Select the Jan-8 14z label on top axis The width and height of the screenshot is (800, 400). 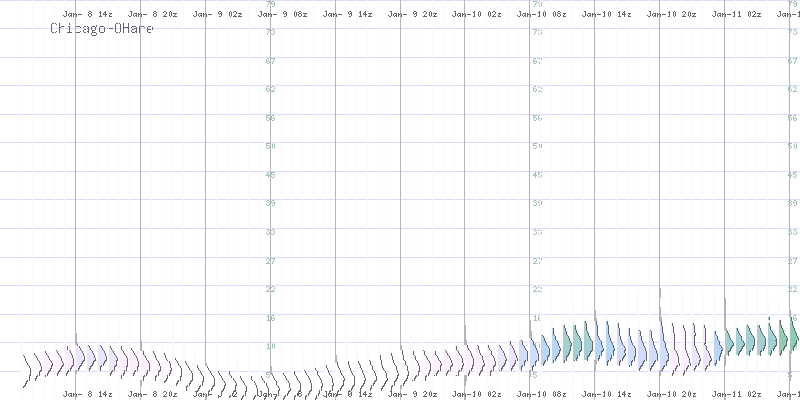87,16
